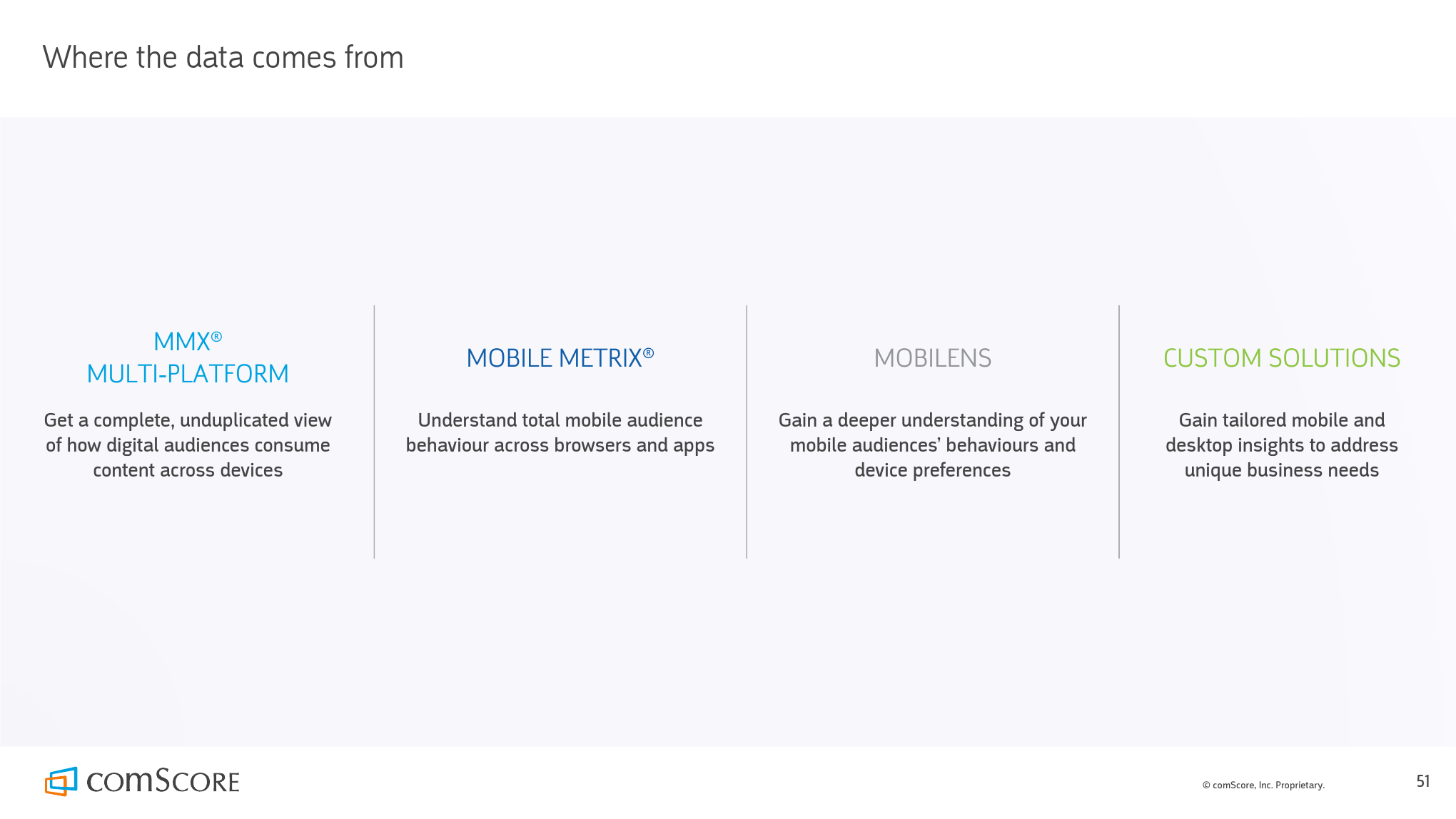Viewport: 1456px width, 819px height.
Task: Click the 'Gain tailored mobile and desktop' description
Action: tap(1281, 445)
